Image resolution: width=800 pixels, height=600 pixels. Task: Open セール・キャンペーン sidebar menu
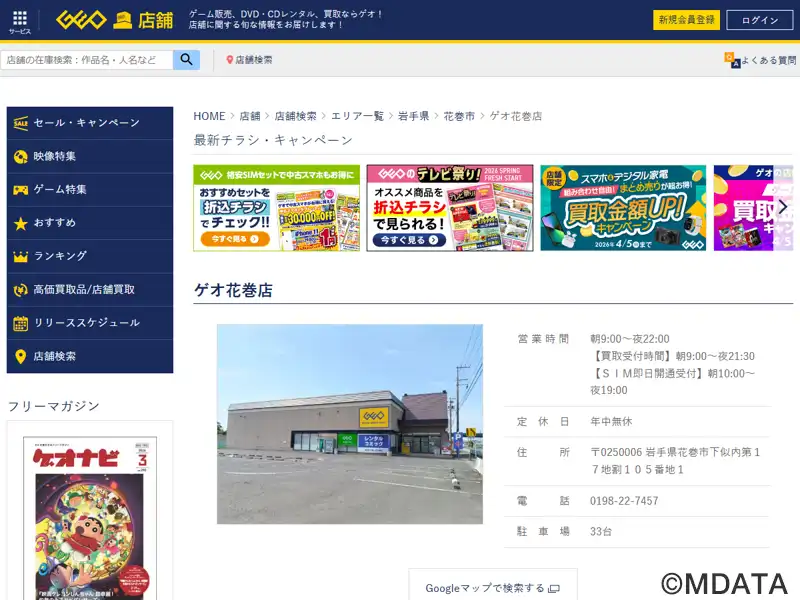[90, 123]
